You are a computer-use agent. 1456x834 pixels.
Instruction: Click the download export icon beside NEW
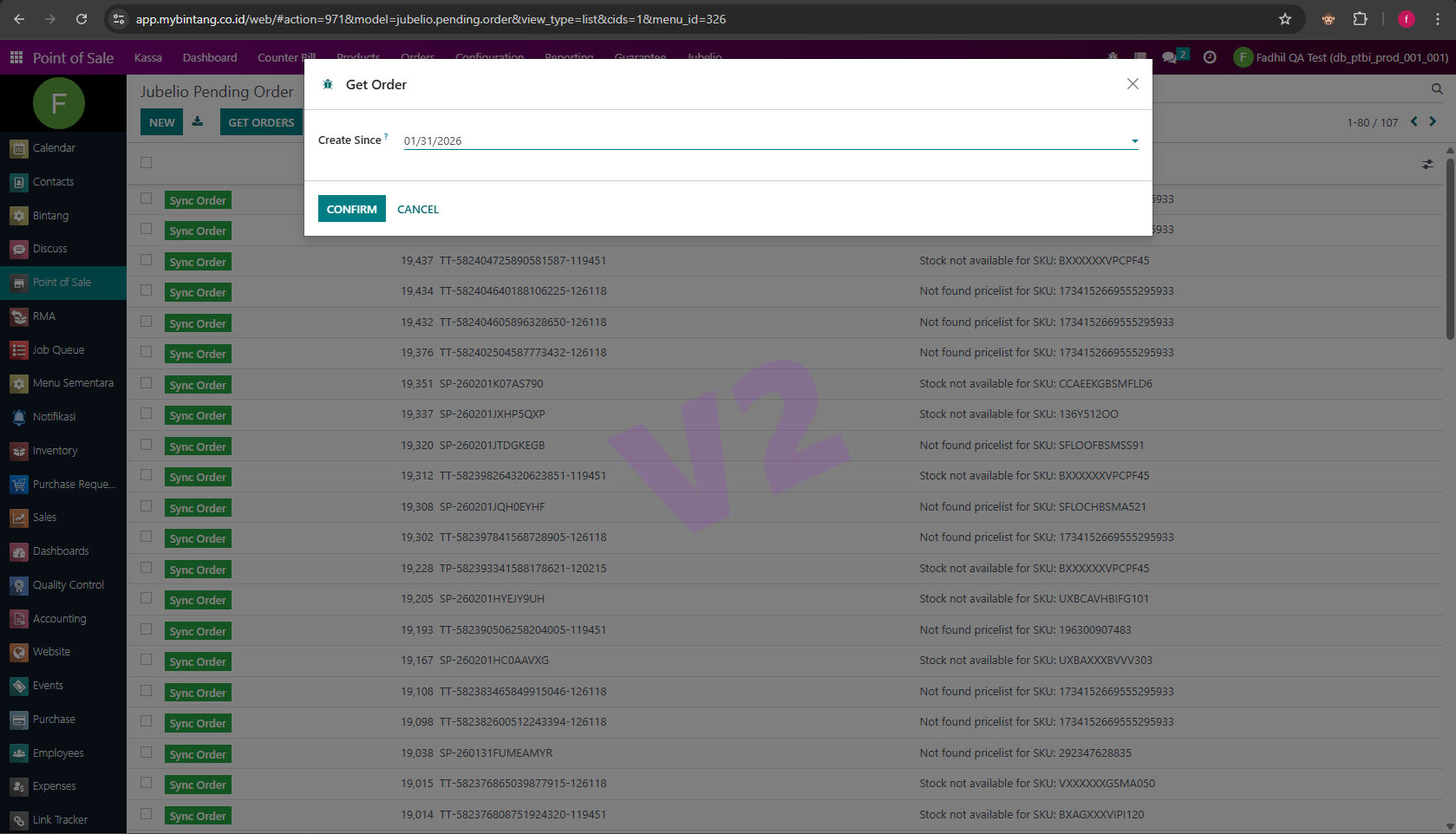(x=198, y=121)
